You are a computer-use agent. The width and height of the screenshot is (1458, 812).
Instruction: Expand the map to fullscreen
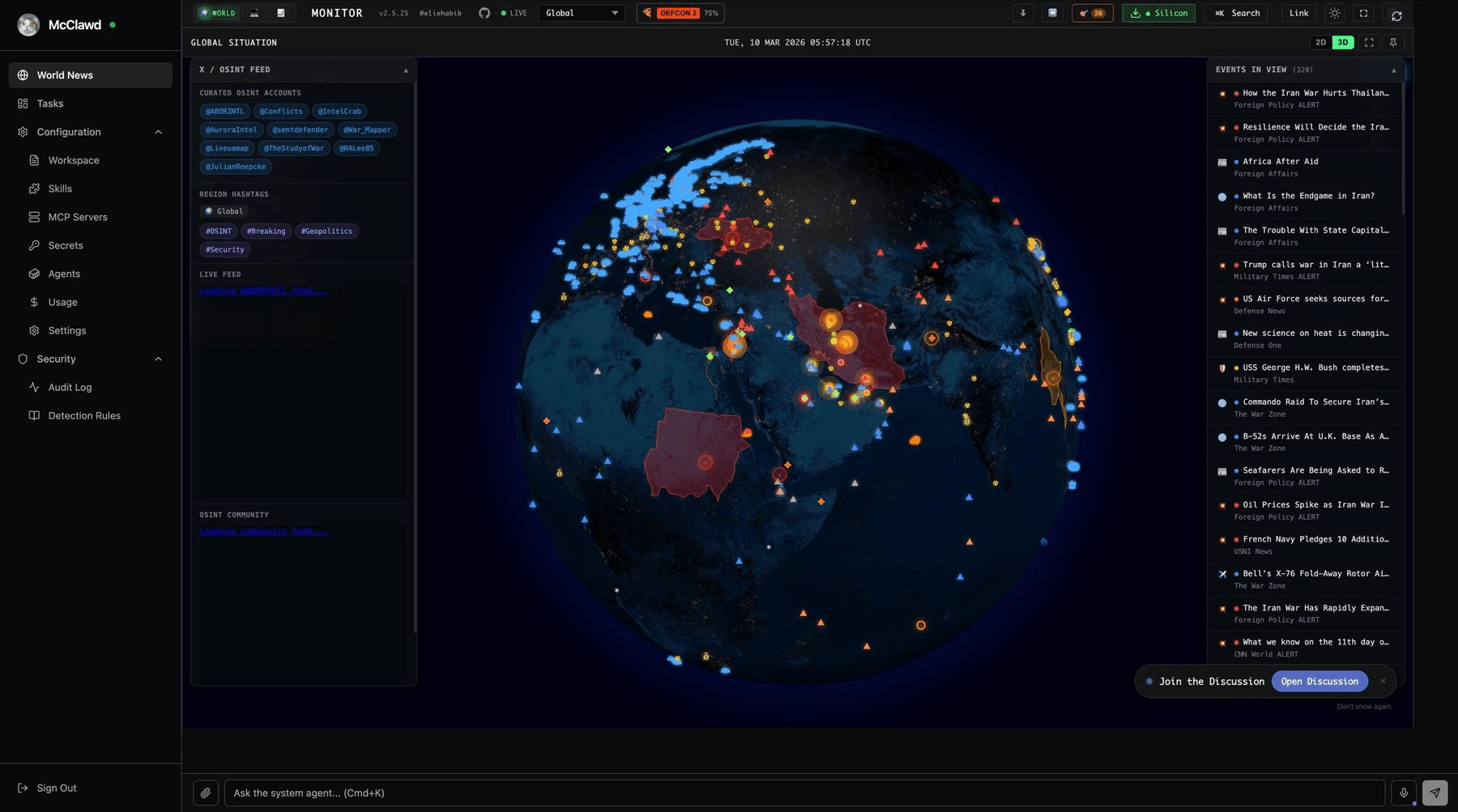tap(1369, 42)
